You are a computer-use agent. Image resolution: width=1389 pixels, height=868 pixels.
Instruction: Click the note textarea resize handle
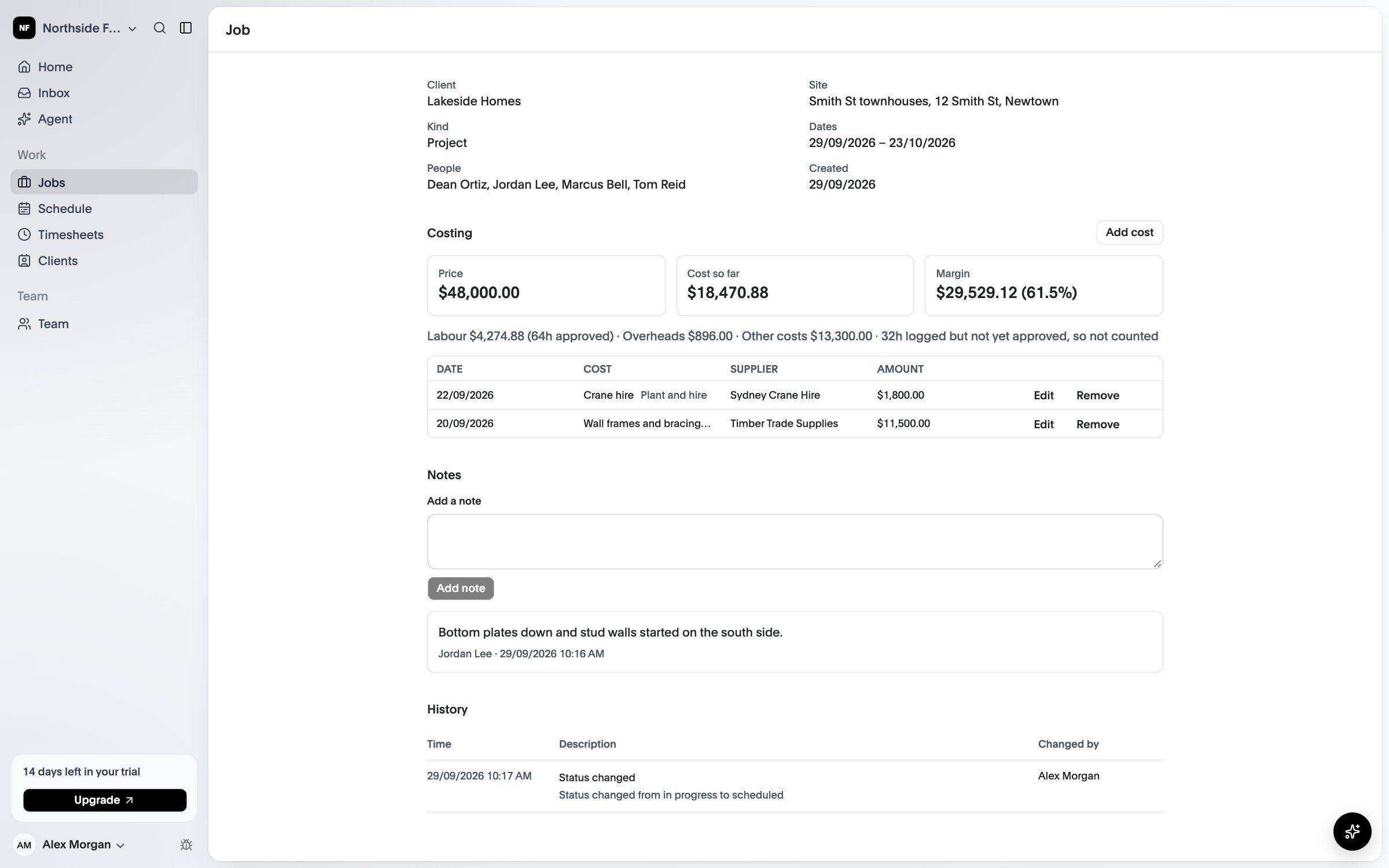pos(1157,563)
